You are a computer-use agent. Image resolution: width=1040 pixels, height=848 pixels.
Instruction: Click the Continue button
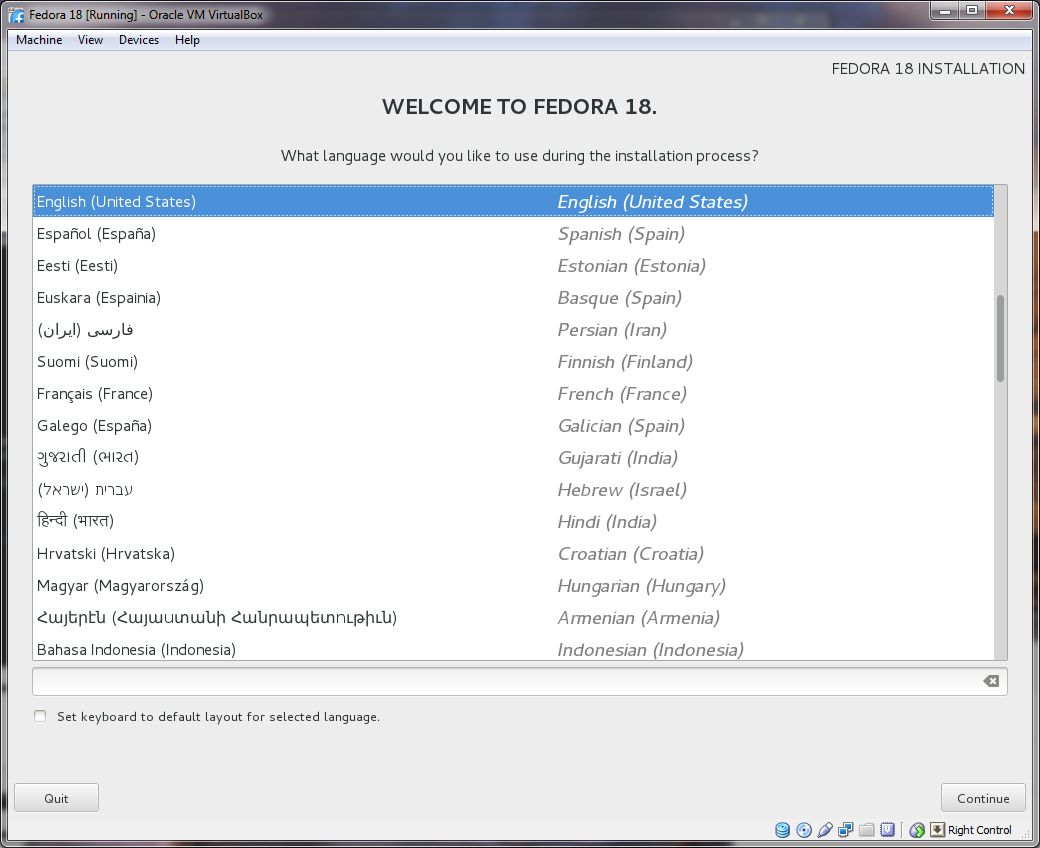(x=983, y=798)
